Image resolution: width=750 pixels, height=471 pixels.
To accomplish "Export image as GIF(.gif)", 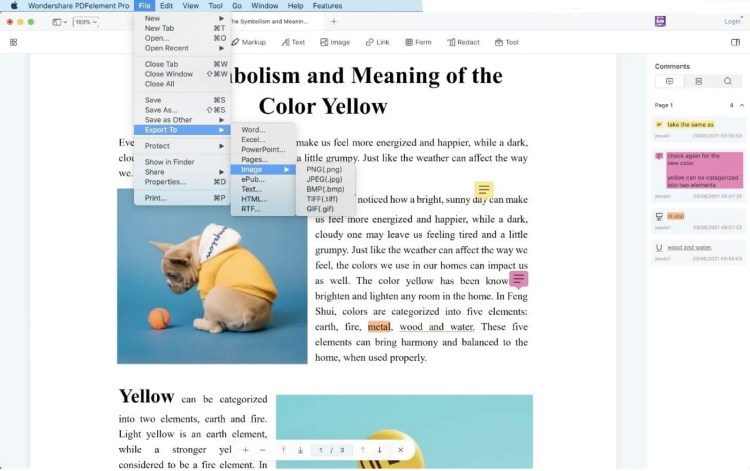I will (x=325, y=209).
